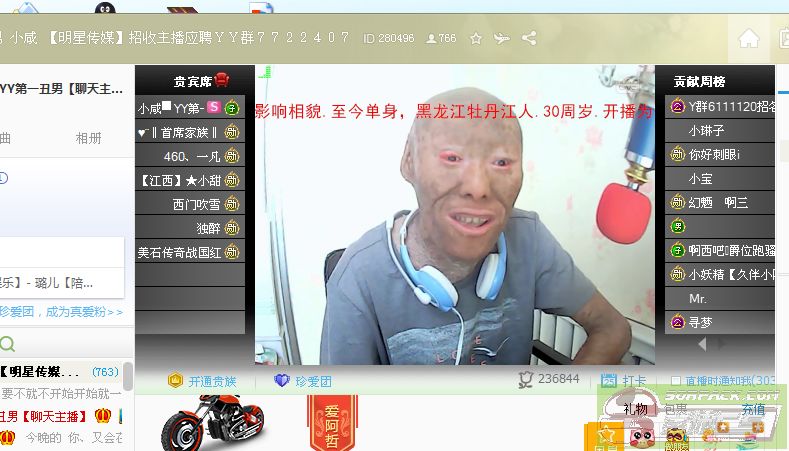Screen dimensions: 789x451
Task: Select VIP user 460、一凡
Action: coord(190,156)
